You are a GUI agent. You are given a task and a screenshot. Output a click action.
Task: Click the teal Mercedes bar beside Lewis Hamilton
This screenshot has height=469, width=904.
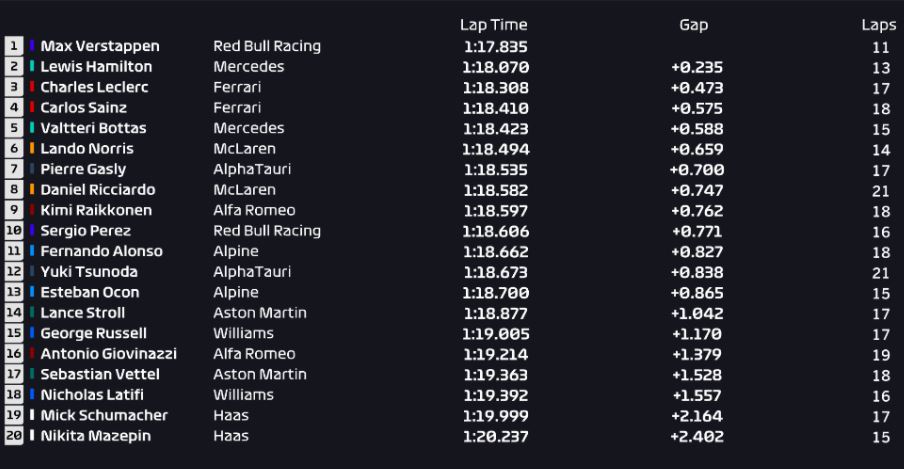coord(32,66)
